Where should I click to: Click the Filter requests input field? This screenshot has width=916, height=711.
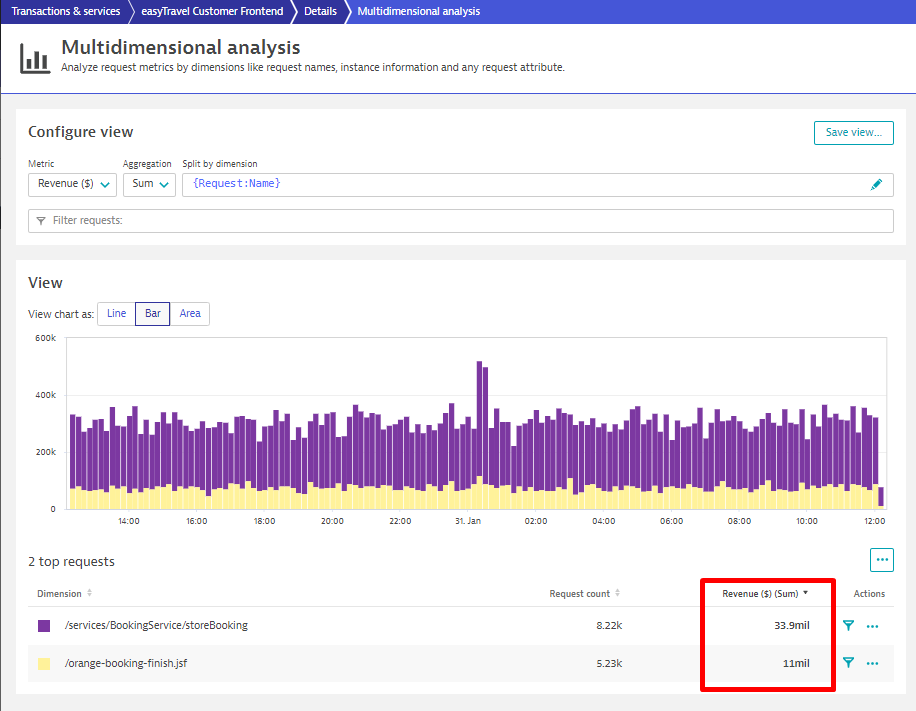pyautogui.click(x=461, y=220)
